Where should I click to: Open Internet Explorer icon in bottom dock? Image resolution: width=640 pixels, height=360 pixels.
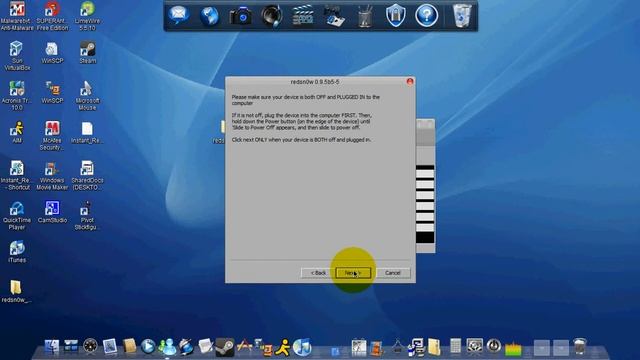click(x=186, y=347)
